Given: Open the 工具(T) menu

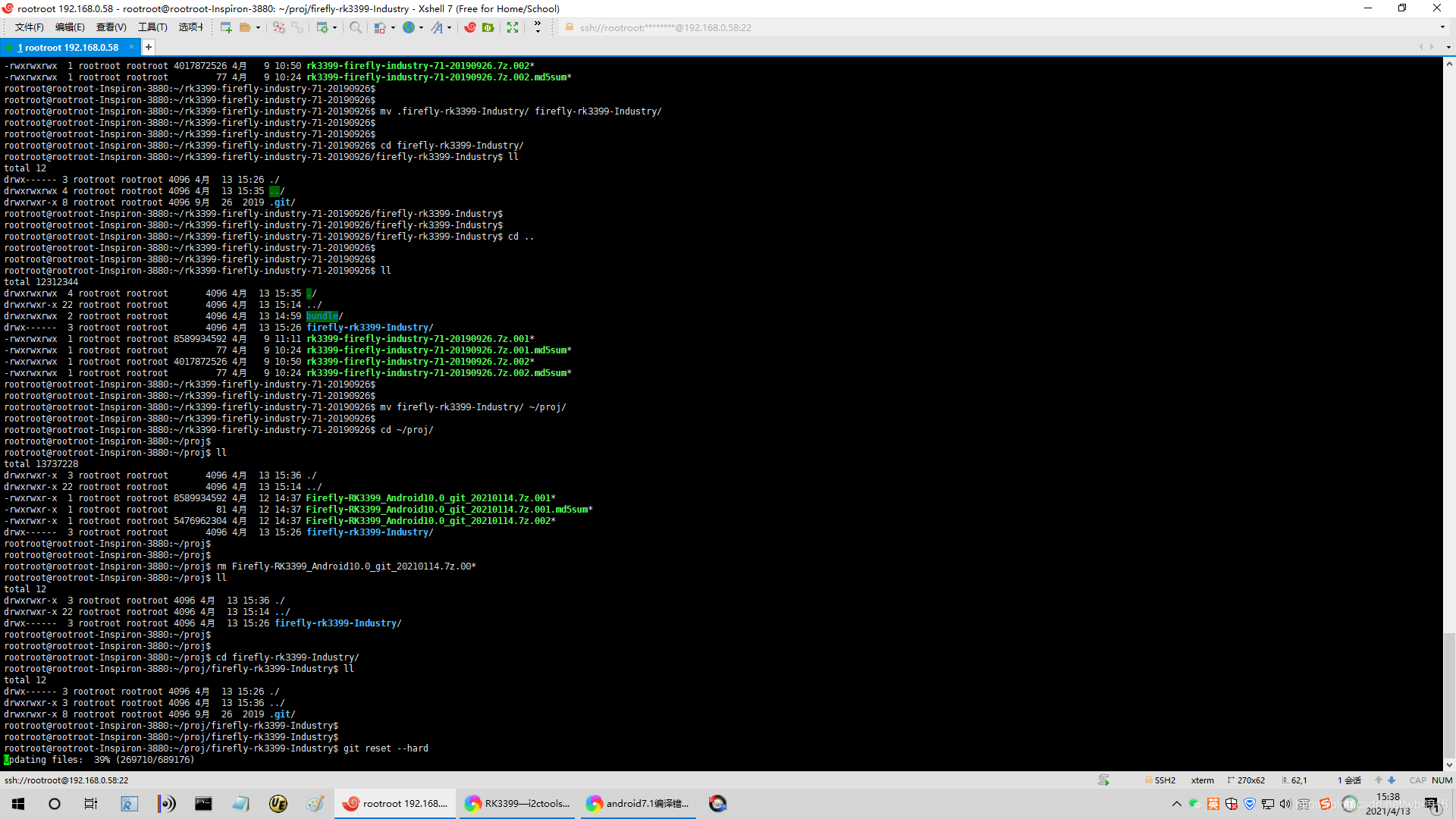Looking at the screenshot, I should 152,27.
